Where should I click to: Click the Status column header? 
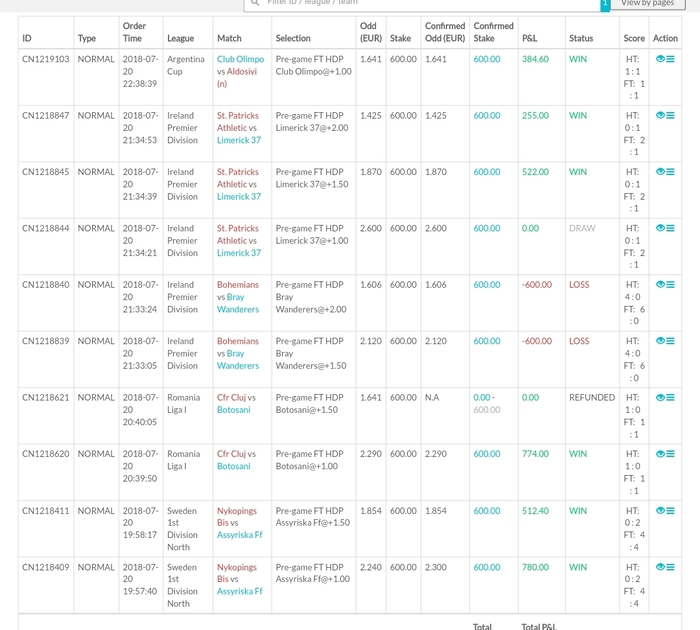tap(581, 38)
